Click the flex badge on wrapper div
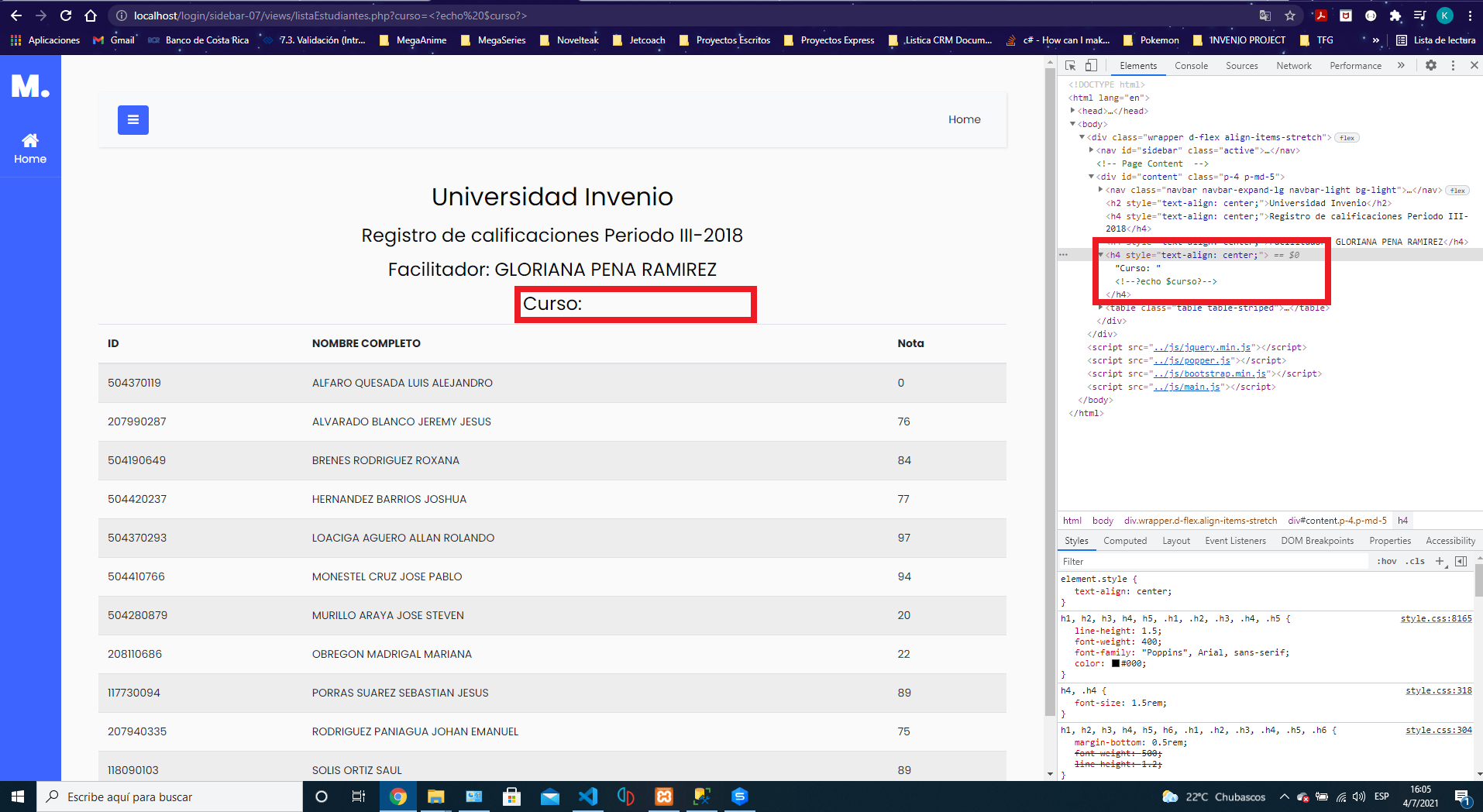The width and height of the screenshot is (1483, 812). pyautogui.click(x=1347, y=138)
